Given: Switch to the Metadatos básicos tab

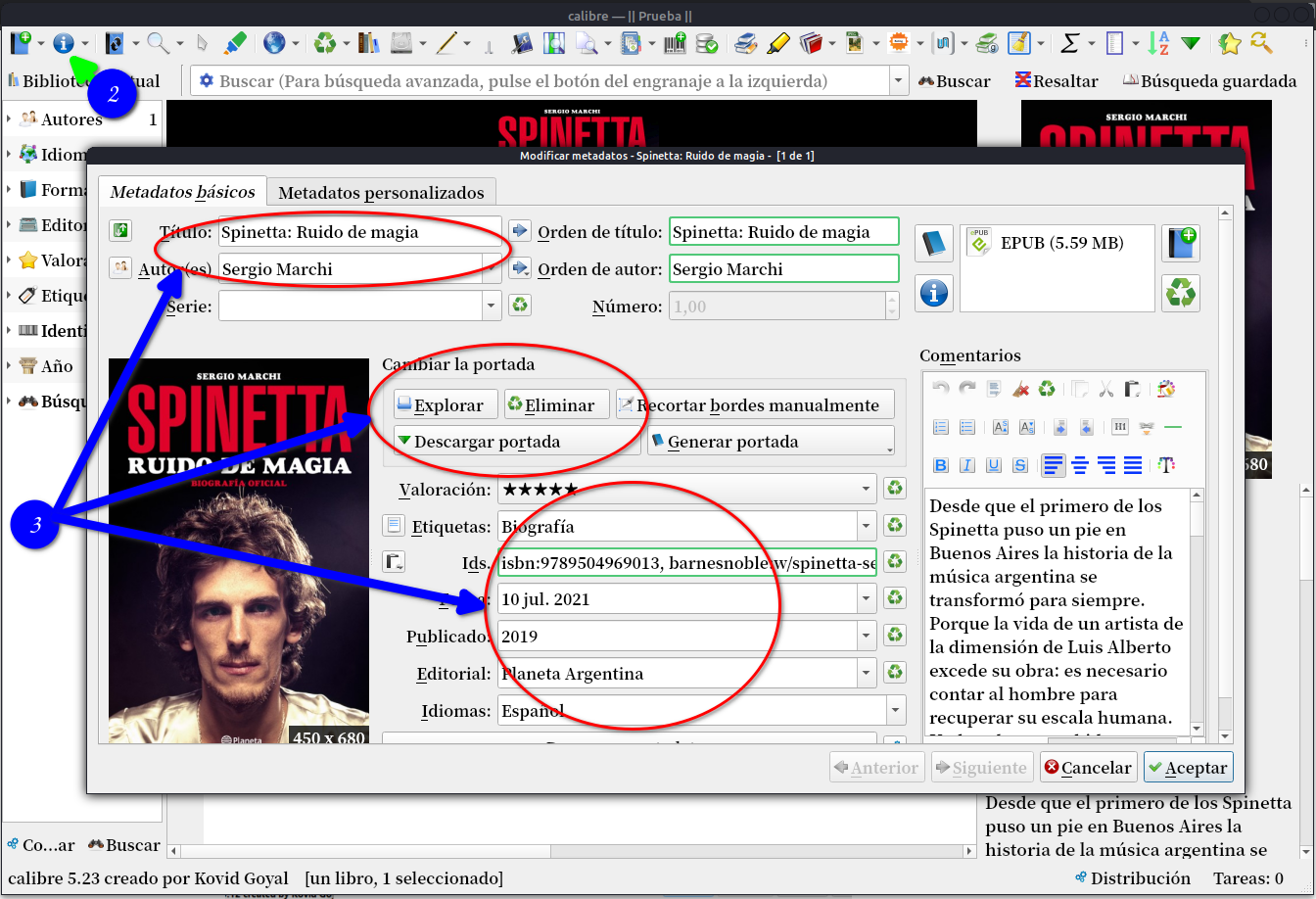Looking at the screenshot, I should pyautogui.click(x=183, y=192).
